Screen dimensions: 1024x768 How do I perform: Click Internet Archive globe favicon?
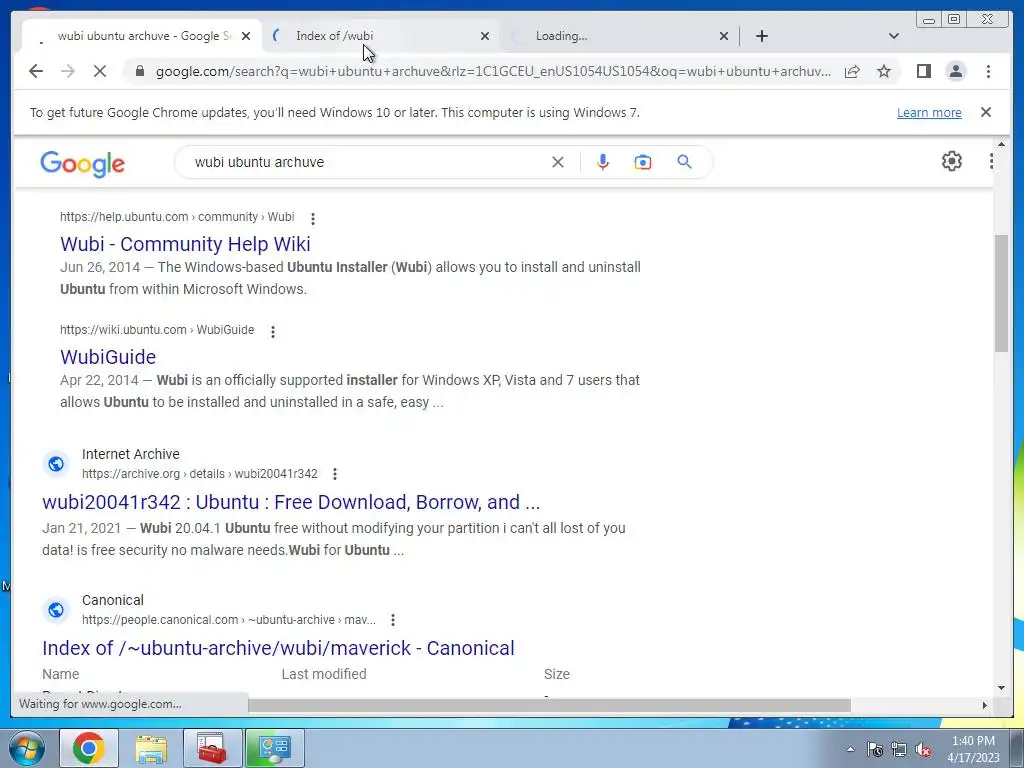[x=56, y=464]
